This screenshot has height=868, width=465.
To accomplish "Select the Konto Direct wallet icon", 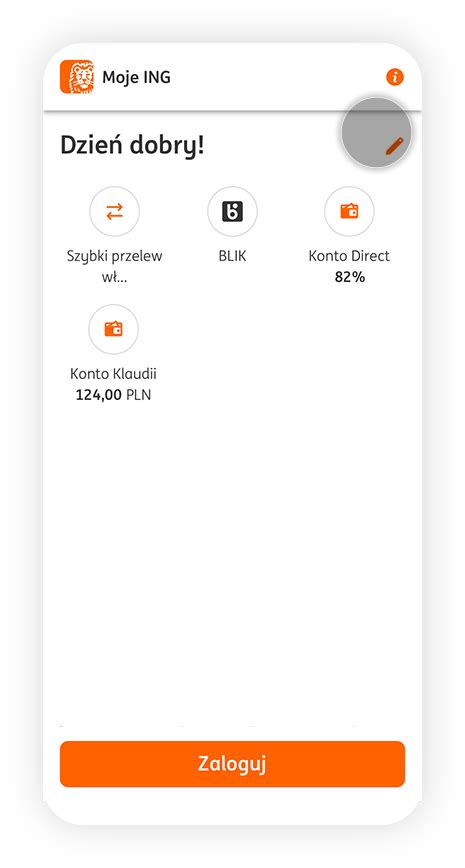I will click(x=349, y=211).
